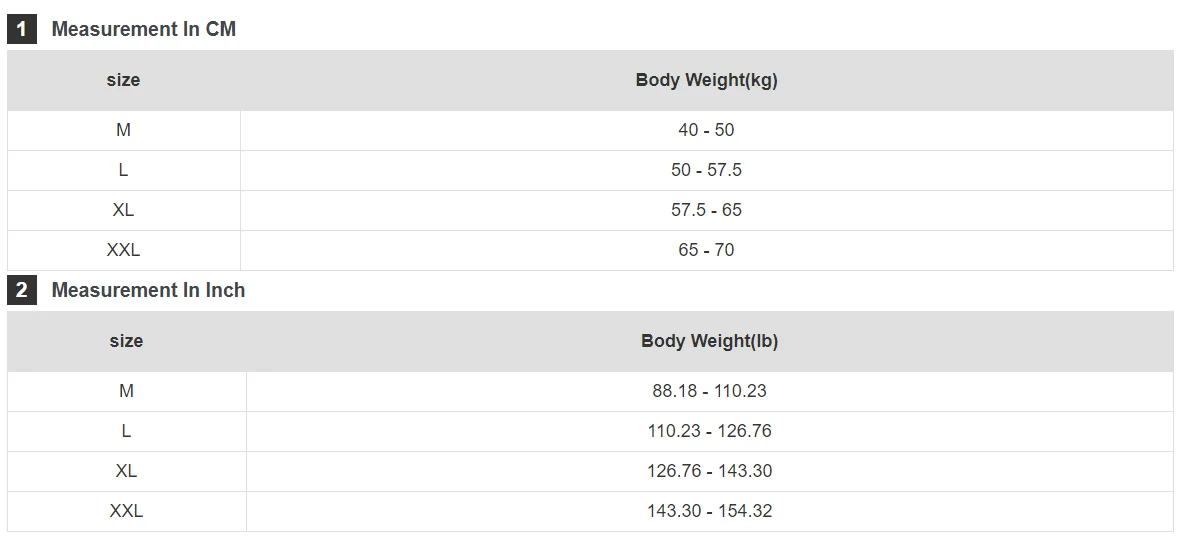Click the 40 - 50 weight cell
This screenshot has width=1185, height=544.
click(706, 130)
